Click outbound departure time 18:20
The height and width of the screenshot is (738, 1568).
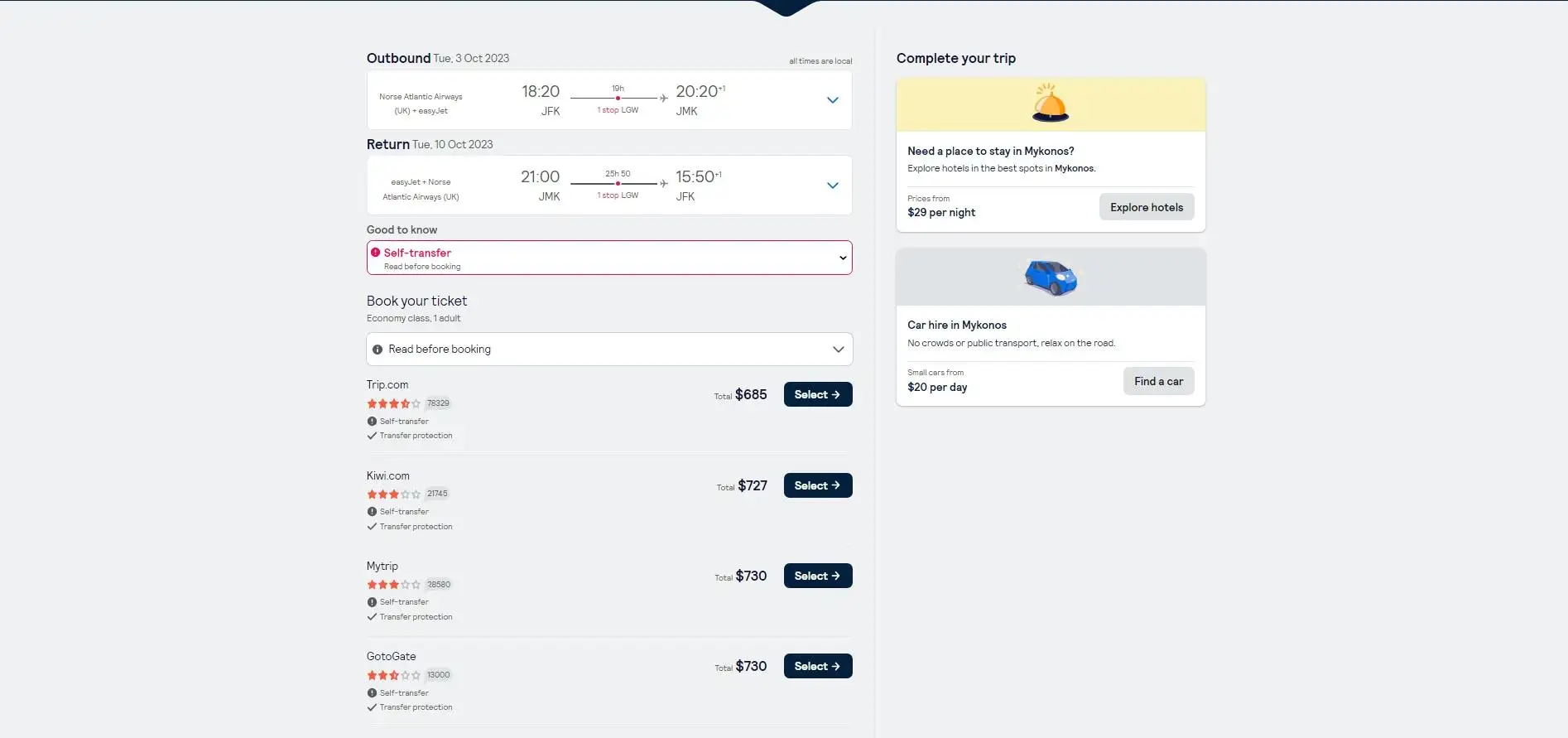541,92
